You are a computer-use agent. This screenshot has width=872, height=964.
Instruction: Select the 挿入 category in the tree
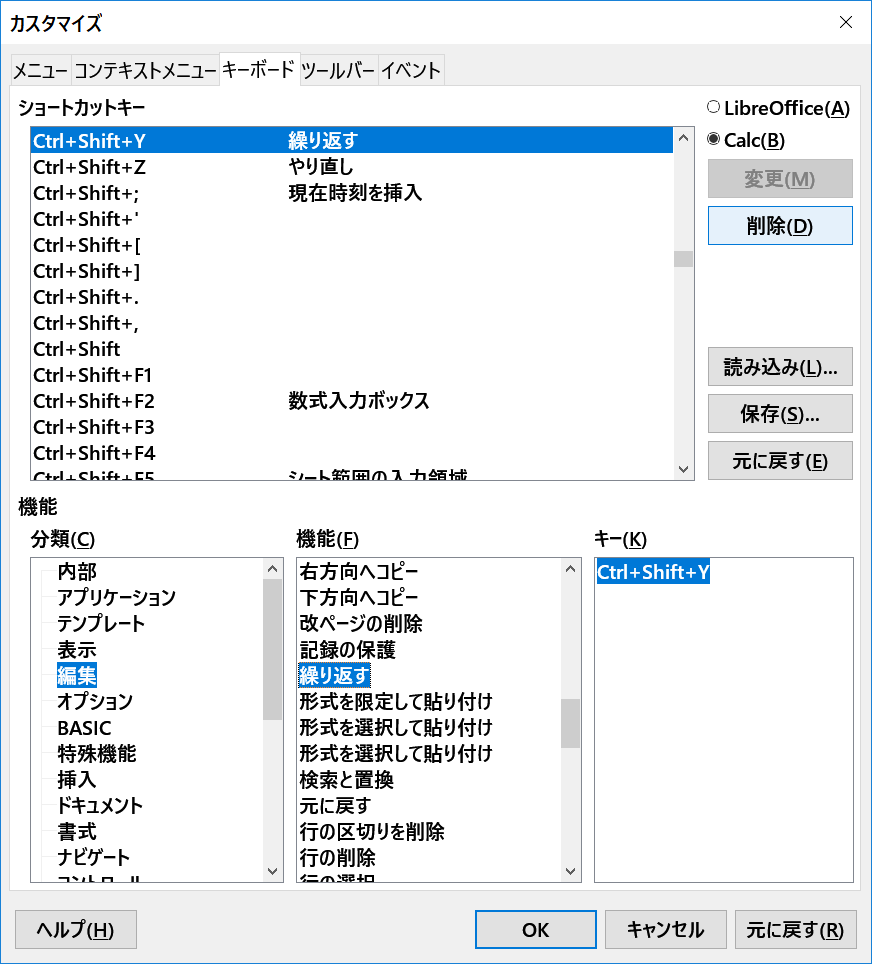(x=77, y=780)
